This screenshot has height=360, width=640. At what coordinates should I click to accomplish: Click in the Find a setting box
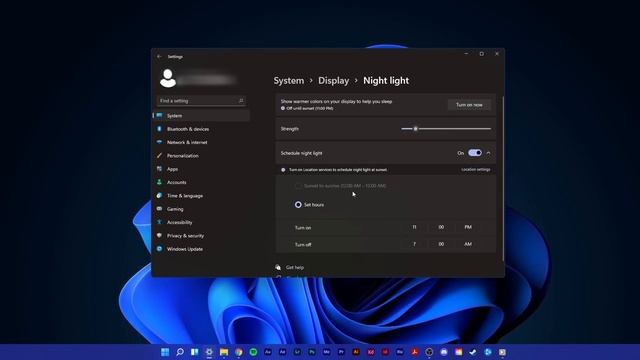201,100
